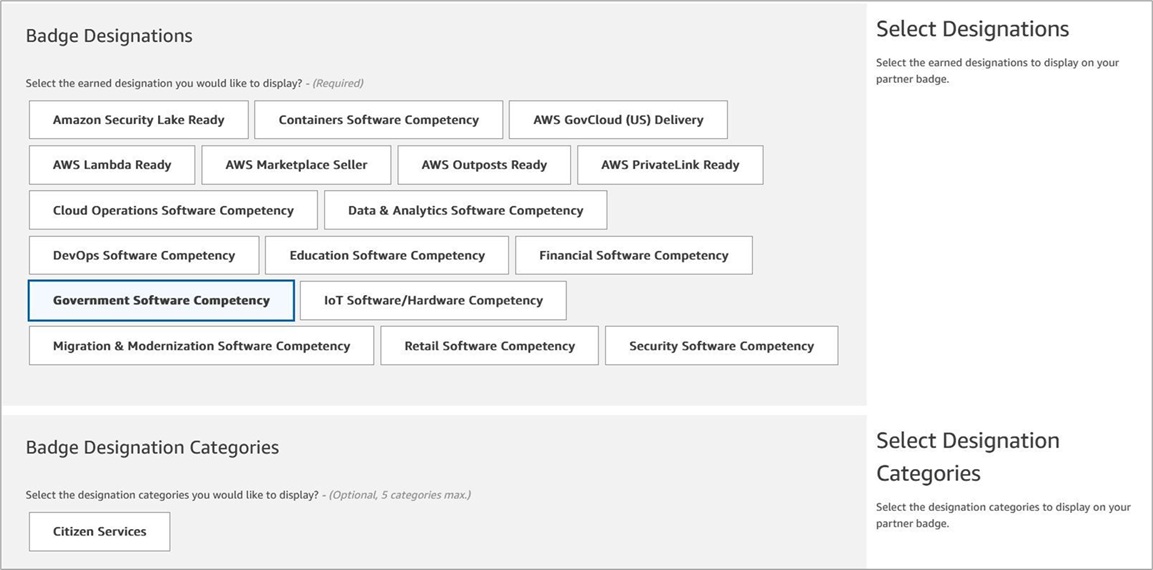Select Cloud Operations Software Competency
The width and height of the screenshot is (1153, 570).
point(174,210)
